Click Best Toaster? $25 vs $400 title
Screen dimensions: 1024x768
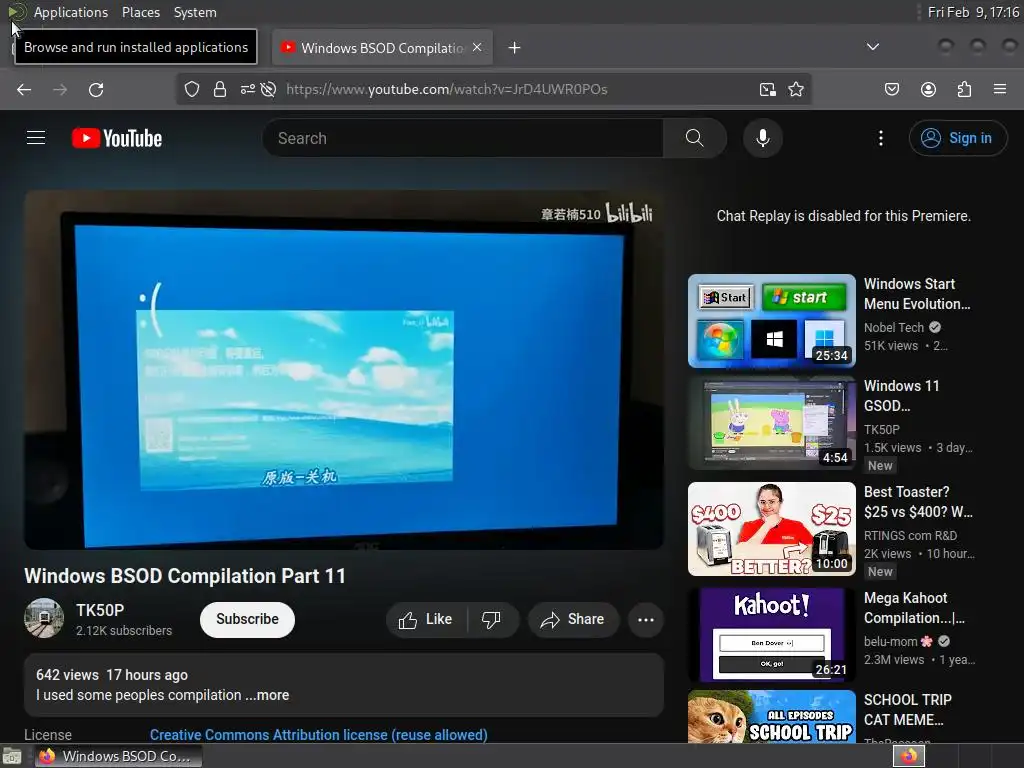(x=918, y=502)
